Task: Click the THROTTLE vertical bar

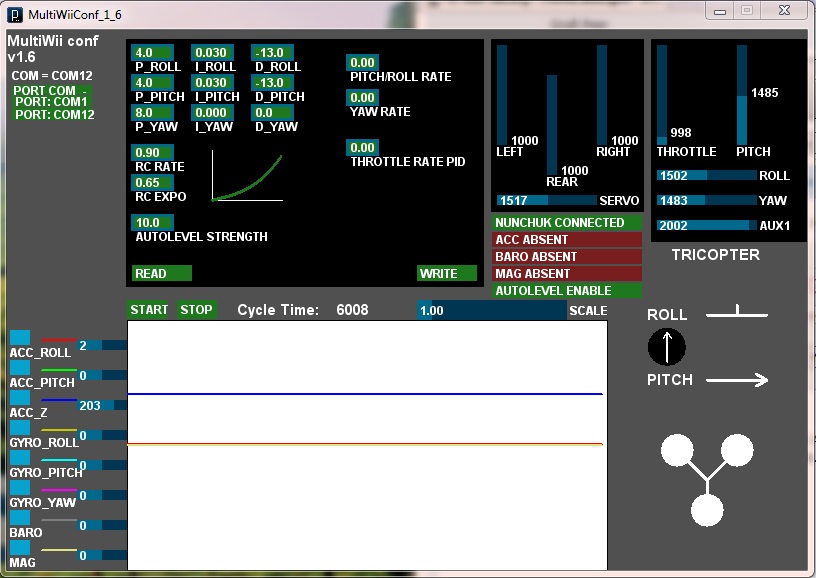Action: [x=662, y=95]
